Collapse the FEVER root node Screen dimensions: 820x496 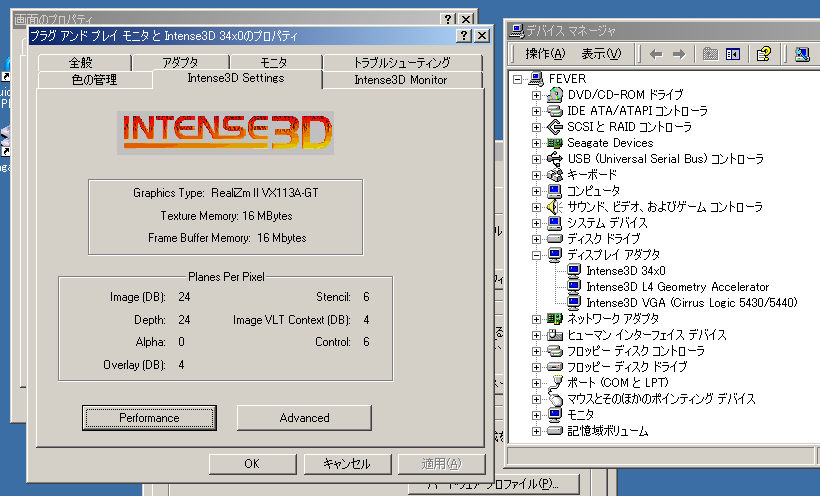click(x=517, y=80)
